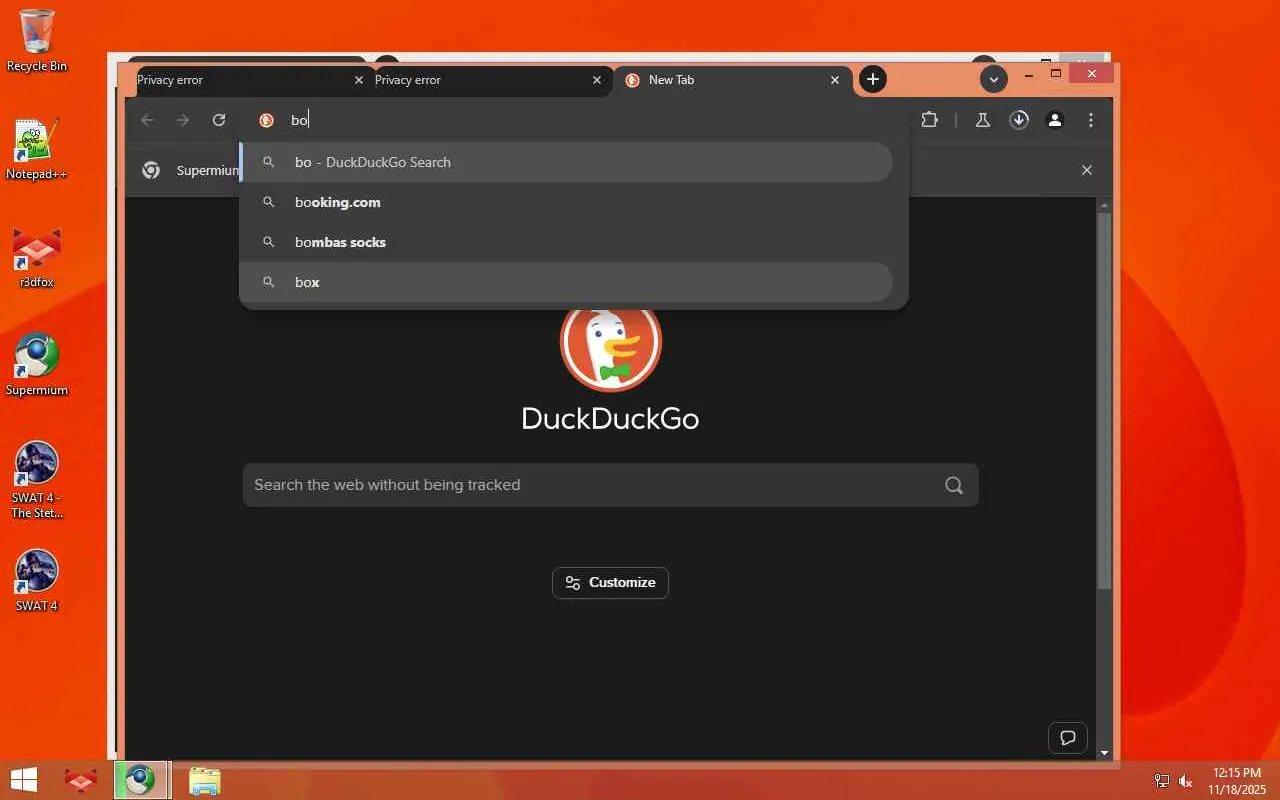1280x800 pixels.
Task: Open File Explorer from the taskbar
Action: click(x=204, y=780)
